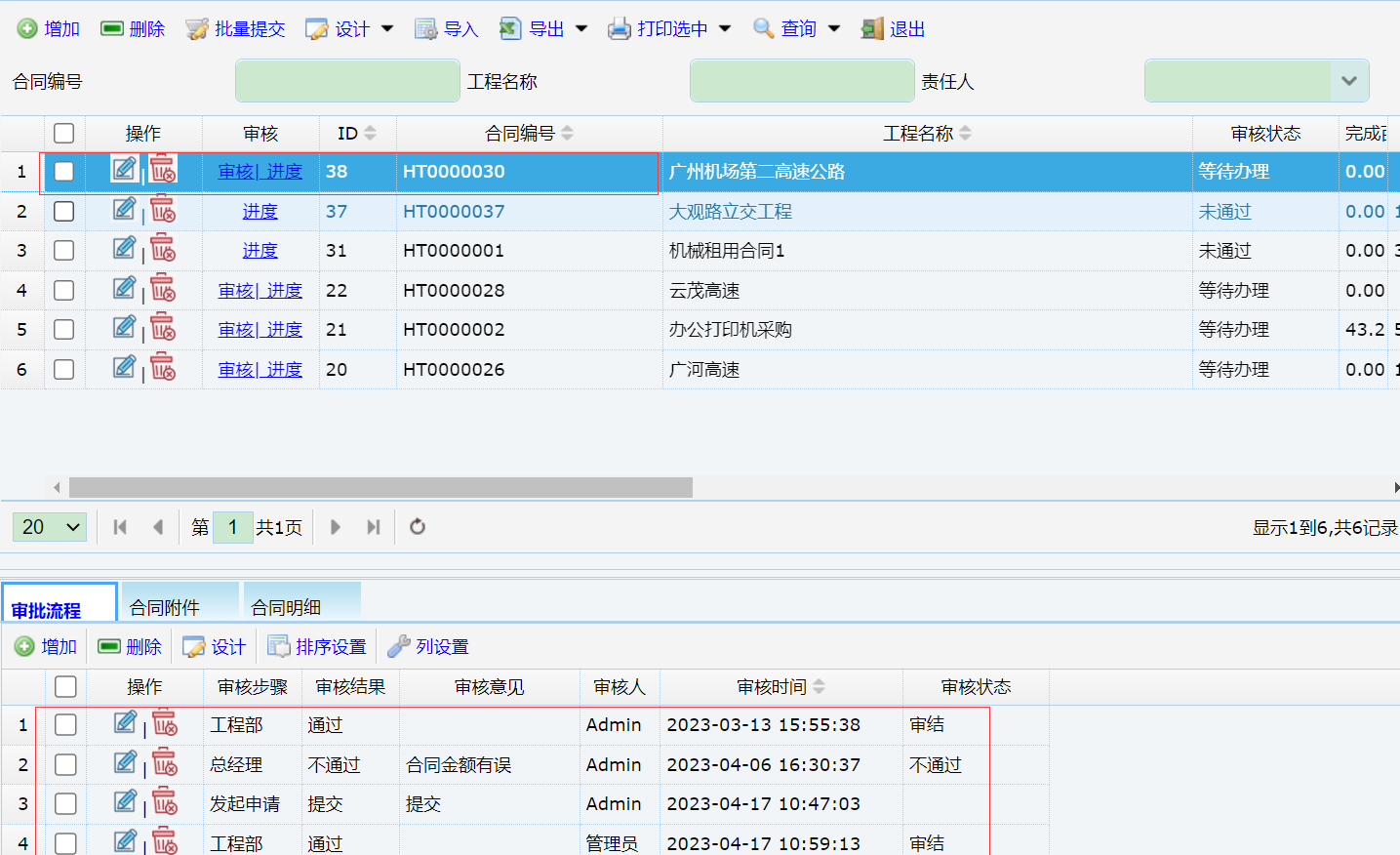The height and width of the screenshot is (855, 1400).
Task: Edit the 机械租用合同1 row
Action: 124,249
